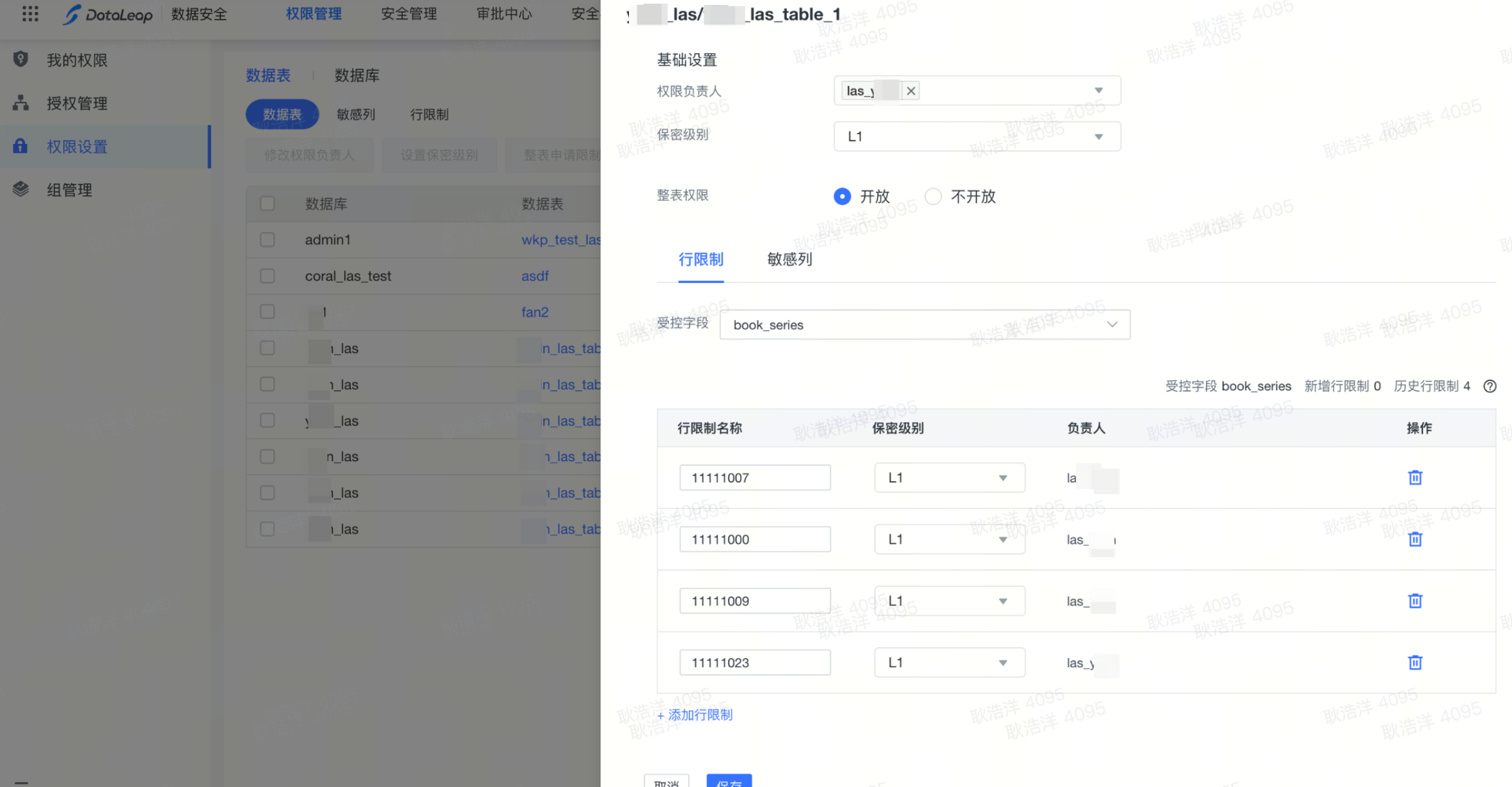Viewport: 1512px width, 787px height.
Task: Open the 安全管理 top menu
Action: click(x=409, y=14)
